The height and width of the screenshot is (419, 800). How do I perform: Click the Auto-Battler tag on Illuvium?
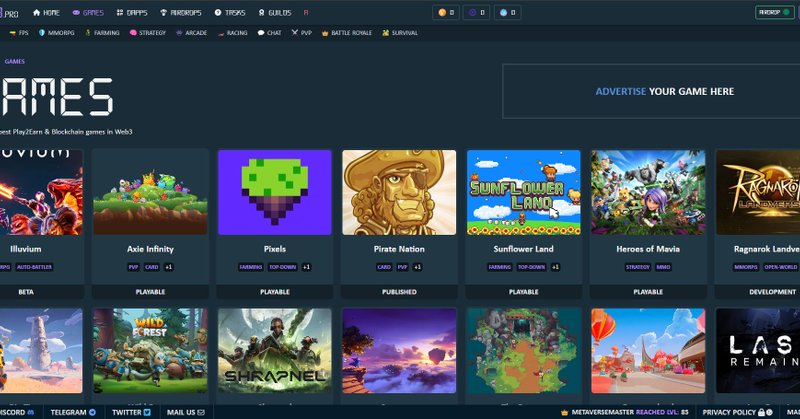[x=34, y=267]
